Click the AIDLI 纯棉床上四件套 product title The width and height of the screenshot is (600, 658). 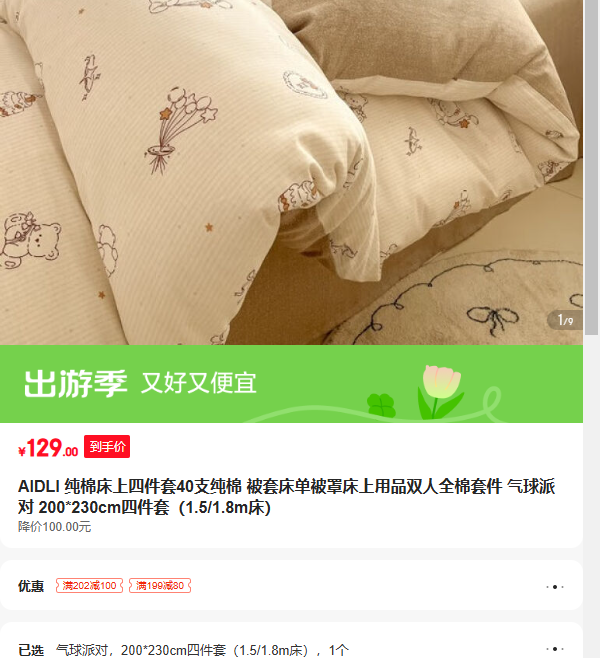coord(287,497)
